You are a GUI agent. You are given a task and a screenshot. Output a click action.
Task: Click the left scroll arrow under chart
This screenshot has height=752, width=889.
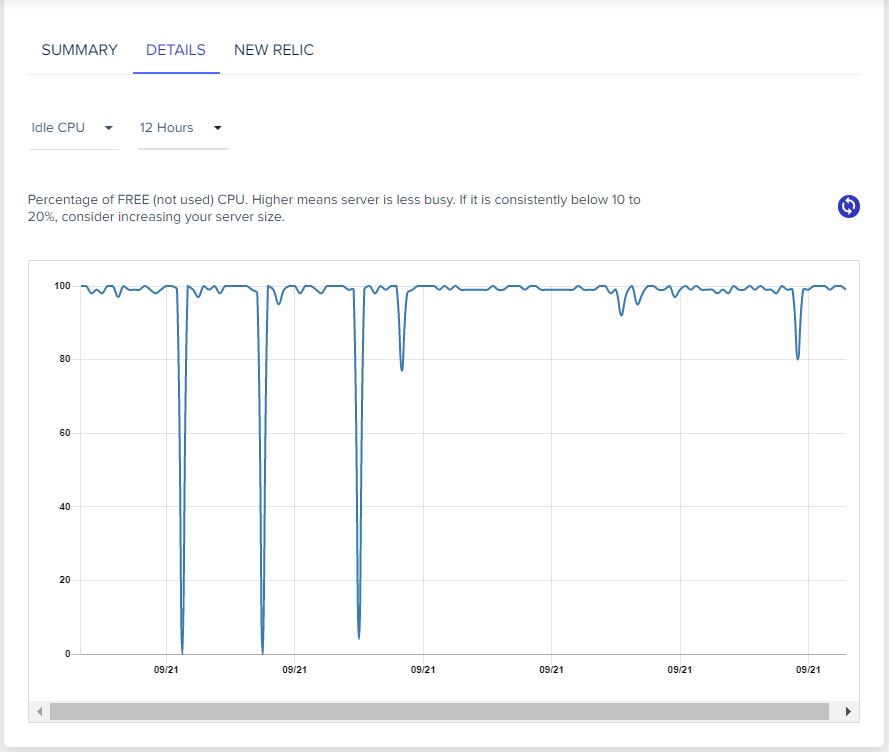pos(39,711)
